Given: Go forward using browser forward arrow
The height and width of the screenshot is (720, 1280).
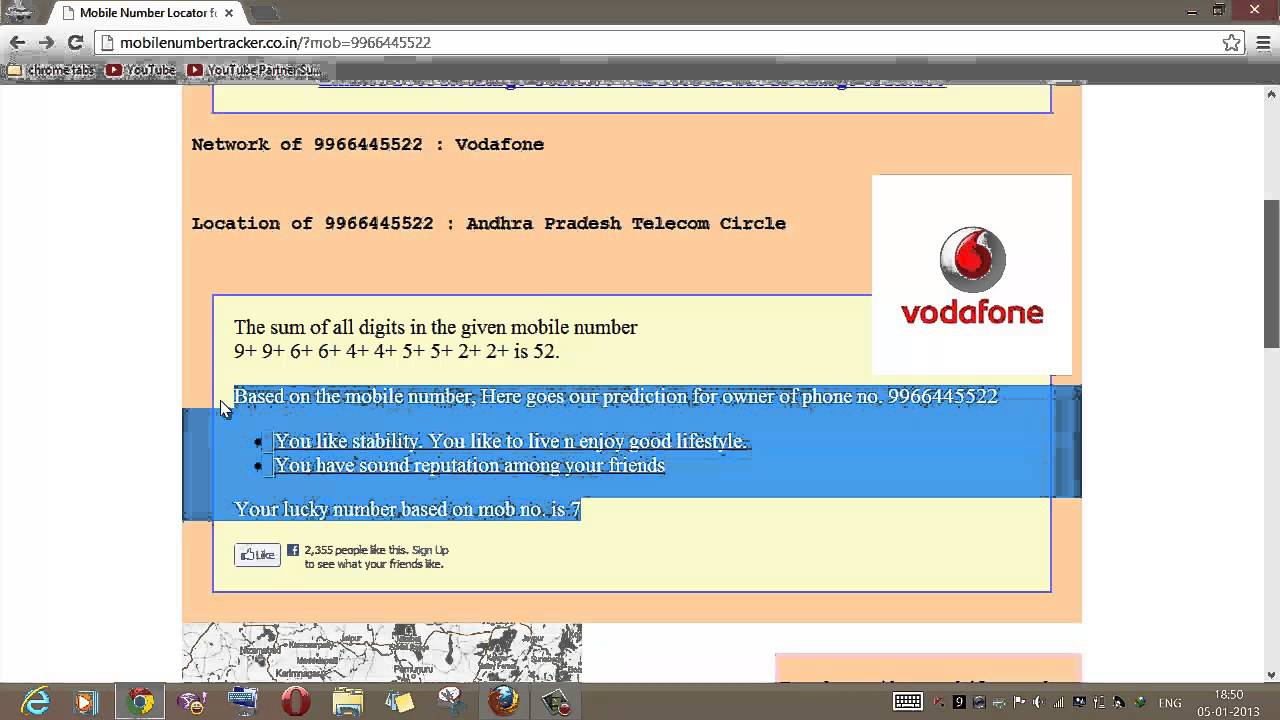Looking at the screenshot, I should [46, 43].
